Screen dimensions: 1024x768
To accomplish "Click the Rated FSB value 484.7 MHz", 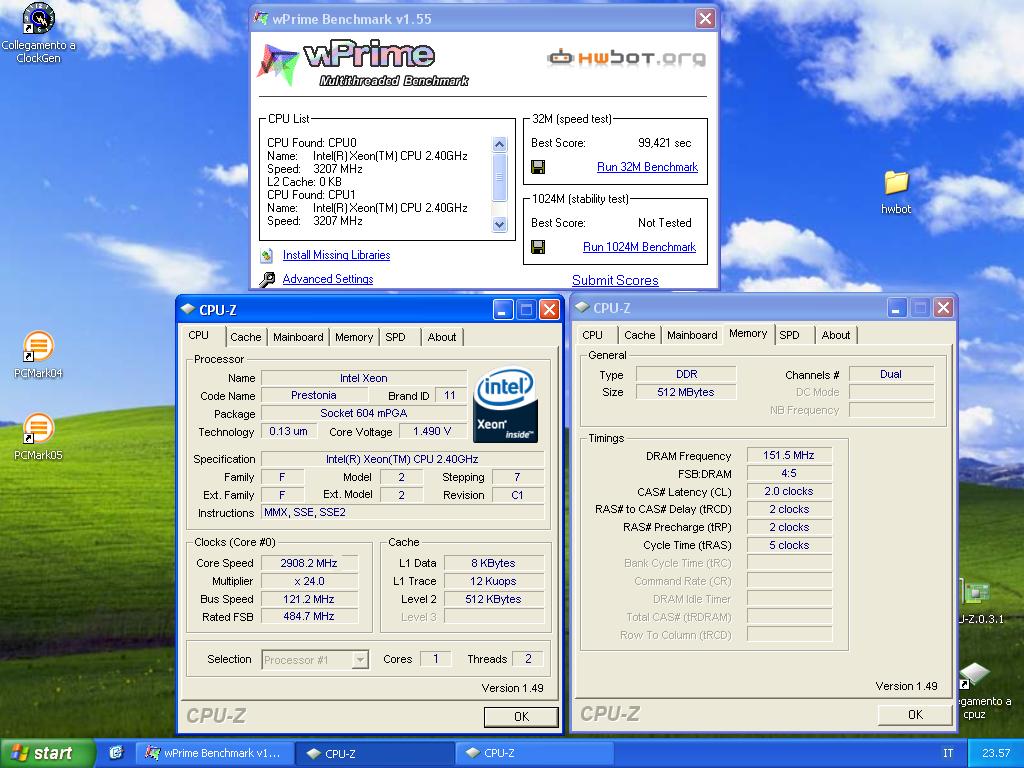I will click(x=309, y=616).
